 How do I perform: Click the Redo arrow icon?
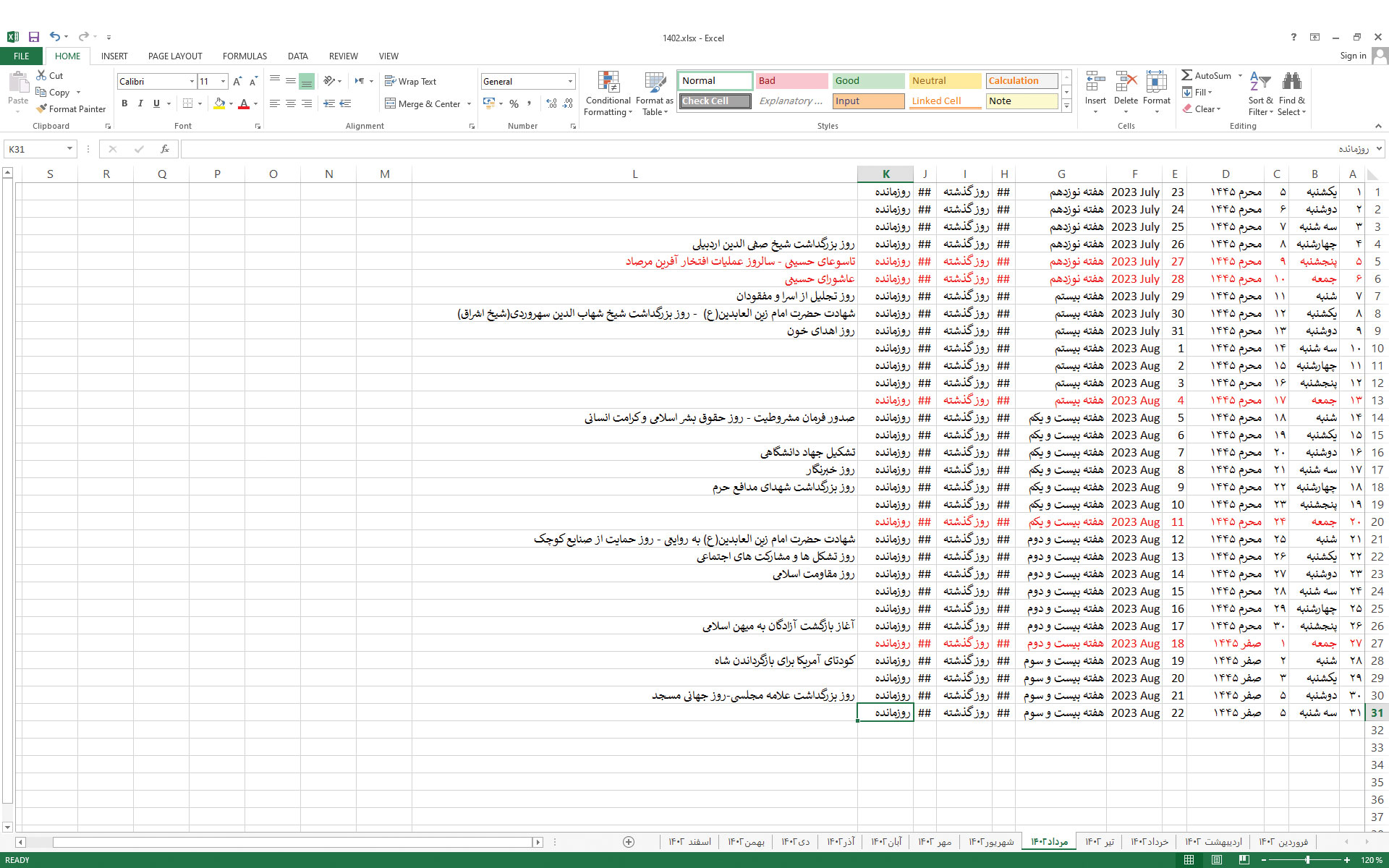click(84, 37)
